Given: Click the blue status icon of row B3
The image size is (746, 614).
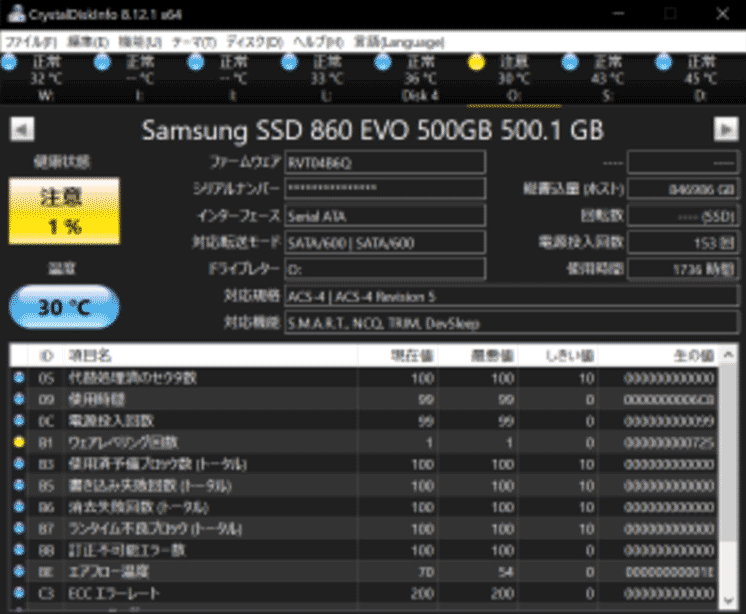Looking at the screenshot, I should pyautogui.click(x=19, y=464).
